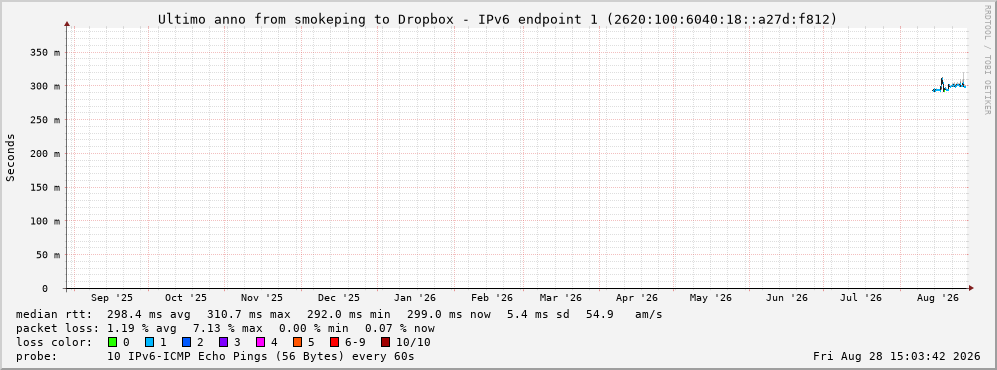Screen dimensions: 997x370
Task: Click the timestamp Fri Aug 28 15:03:42 2026
Action: 897,356
